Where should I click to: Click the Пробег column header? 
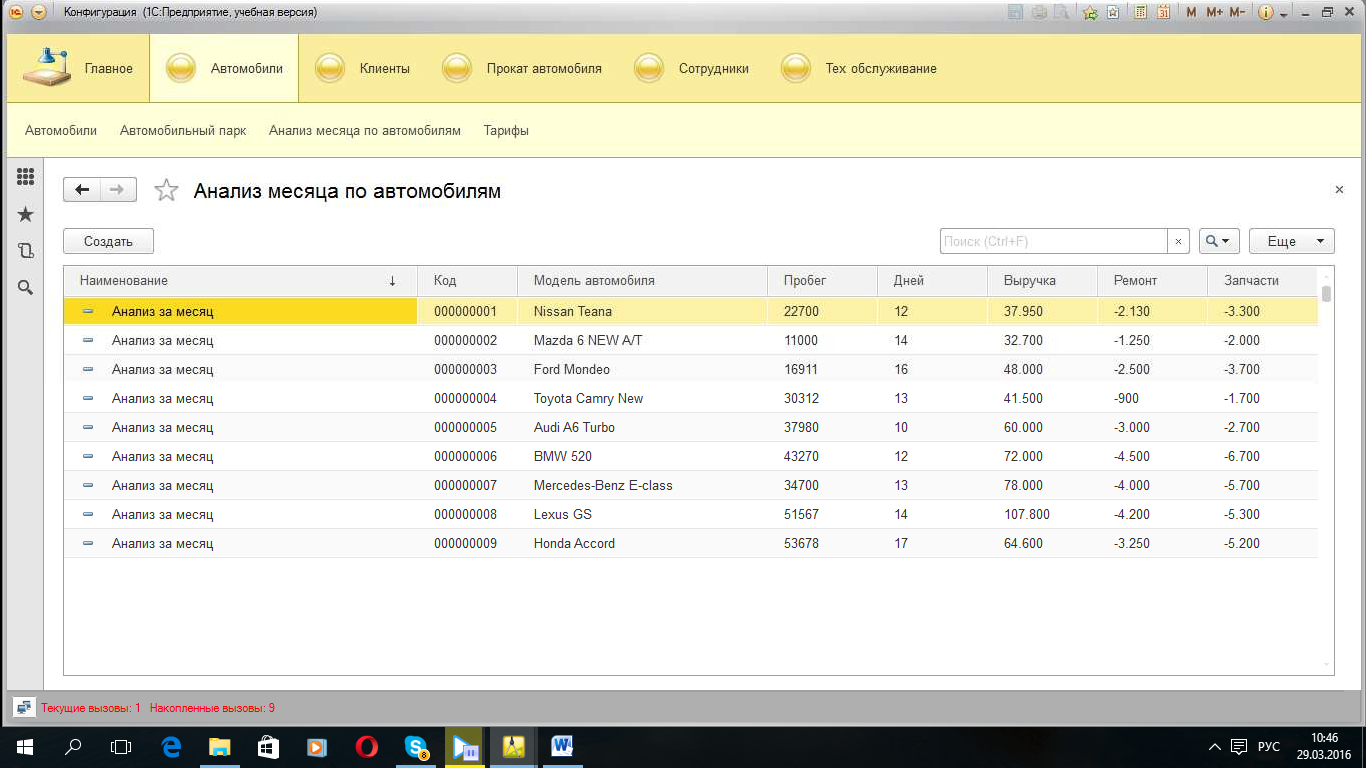tap(822, 280)
